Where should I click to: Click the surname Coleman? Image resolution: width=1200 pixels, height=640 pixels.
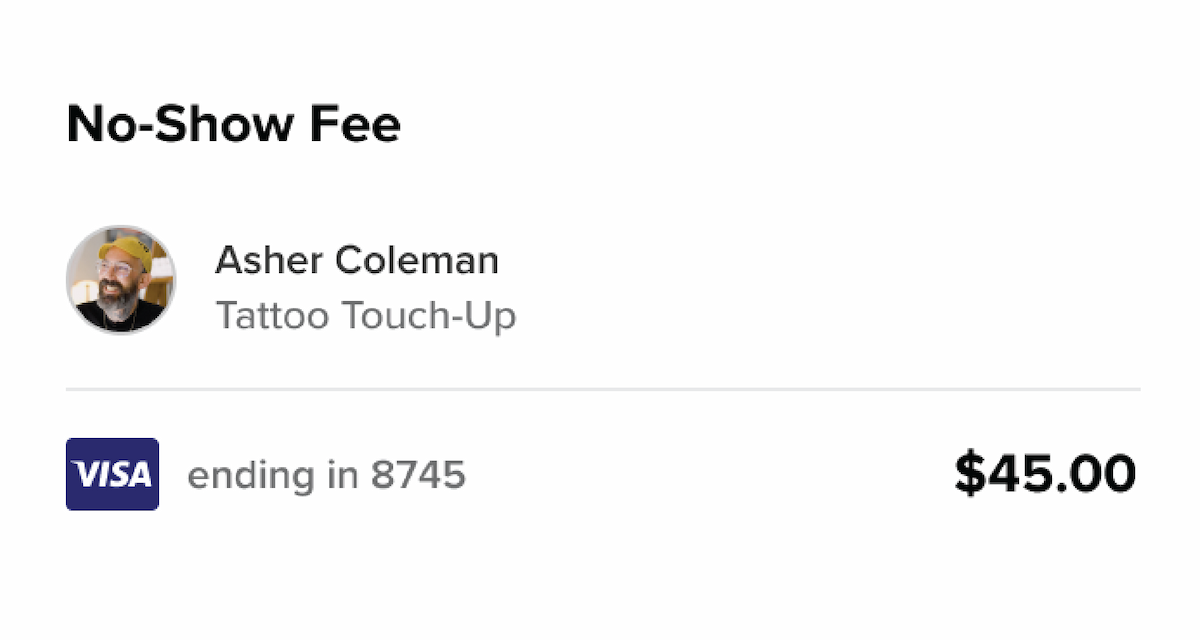(x=417, y=261)
